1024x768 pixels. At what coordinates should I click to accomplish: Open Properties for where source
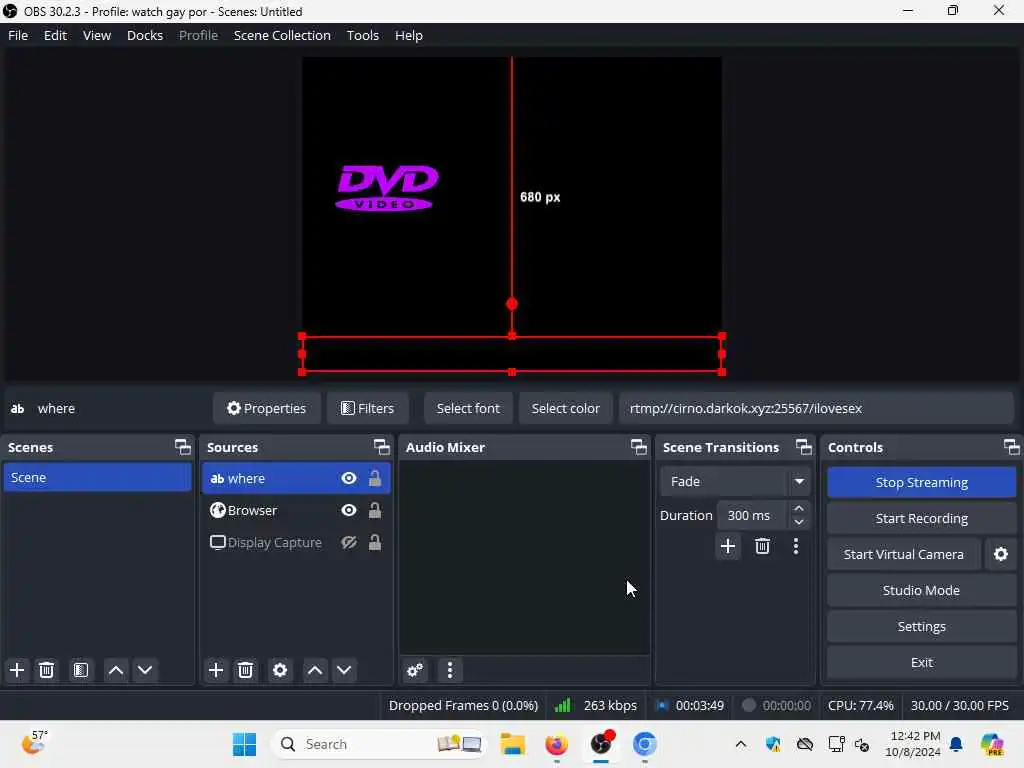coord(266,408)
